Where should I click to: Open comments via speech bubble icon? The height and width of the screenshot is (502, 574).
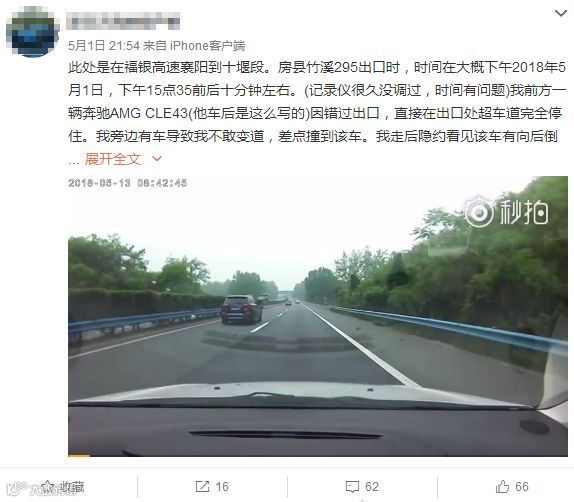[352, 487]
